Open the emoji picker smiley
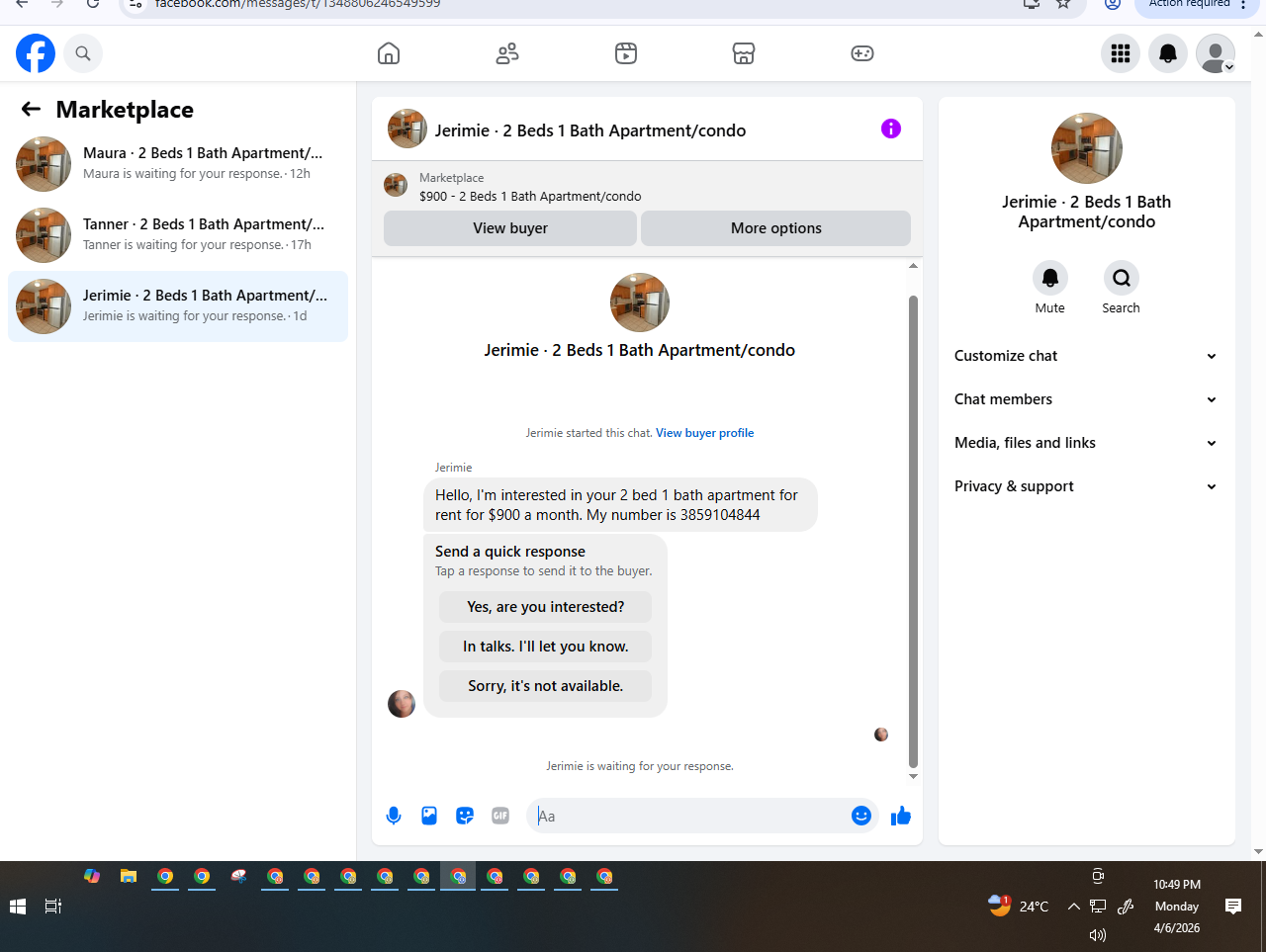The image size is (1266, 952). (x=861, y=816)
